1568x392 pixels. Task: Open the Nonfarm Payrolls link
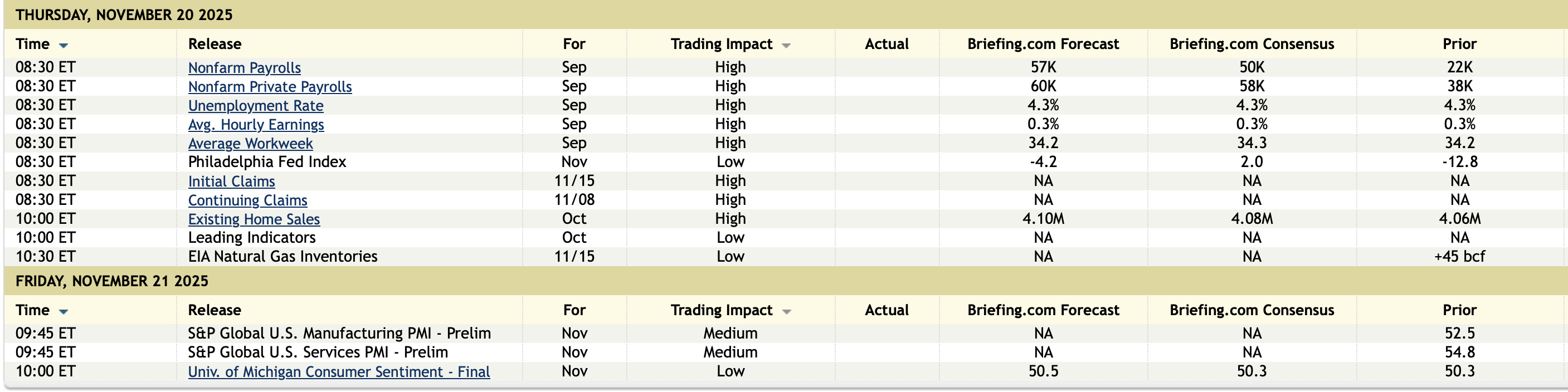(x=244, y=67)
